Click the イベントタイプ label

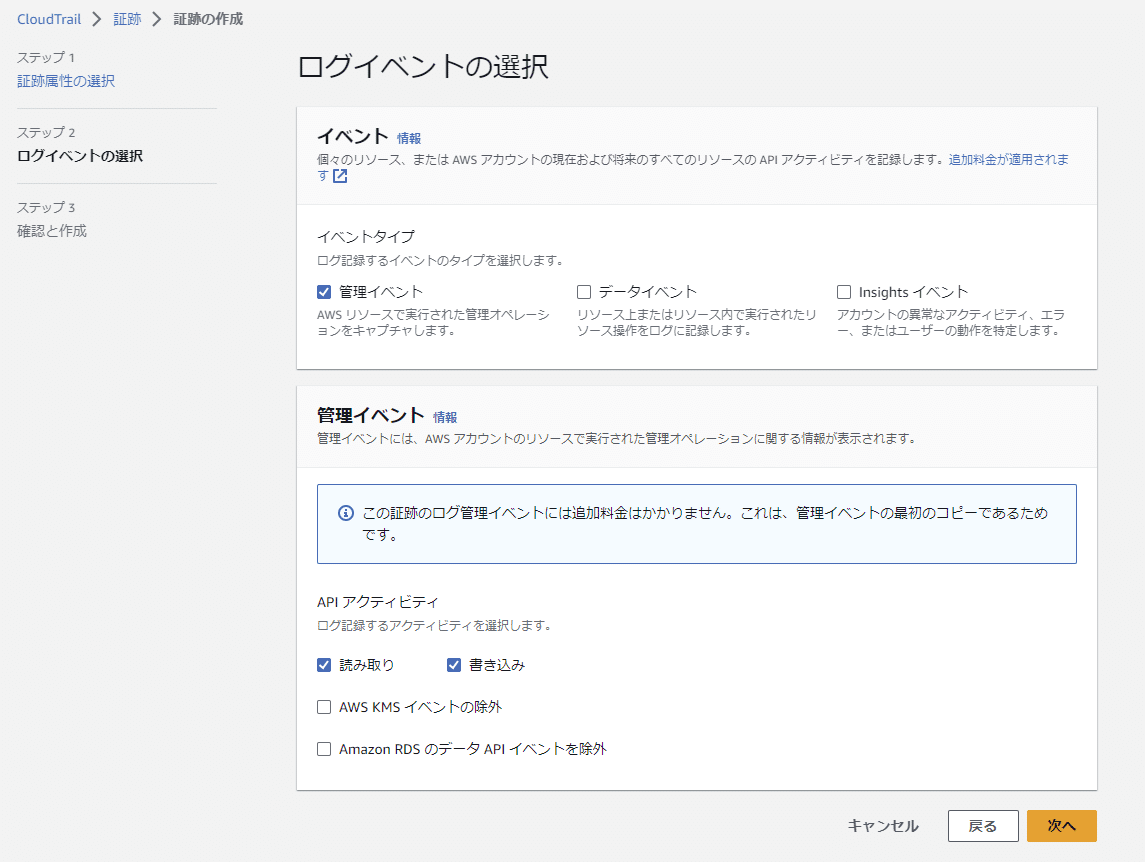click(366, 237)
